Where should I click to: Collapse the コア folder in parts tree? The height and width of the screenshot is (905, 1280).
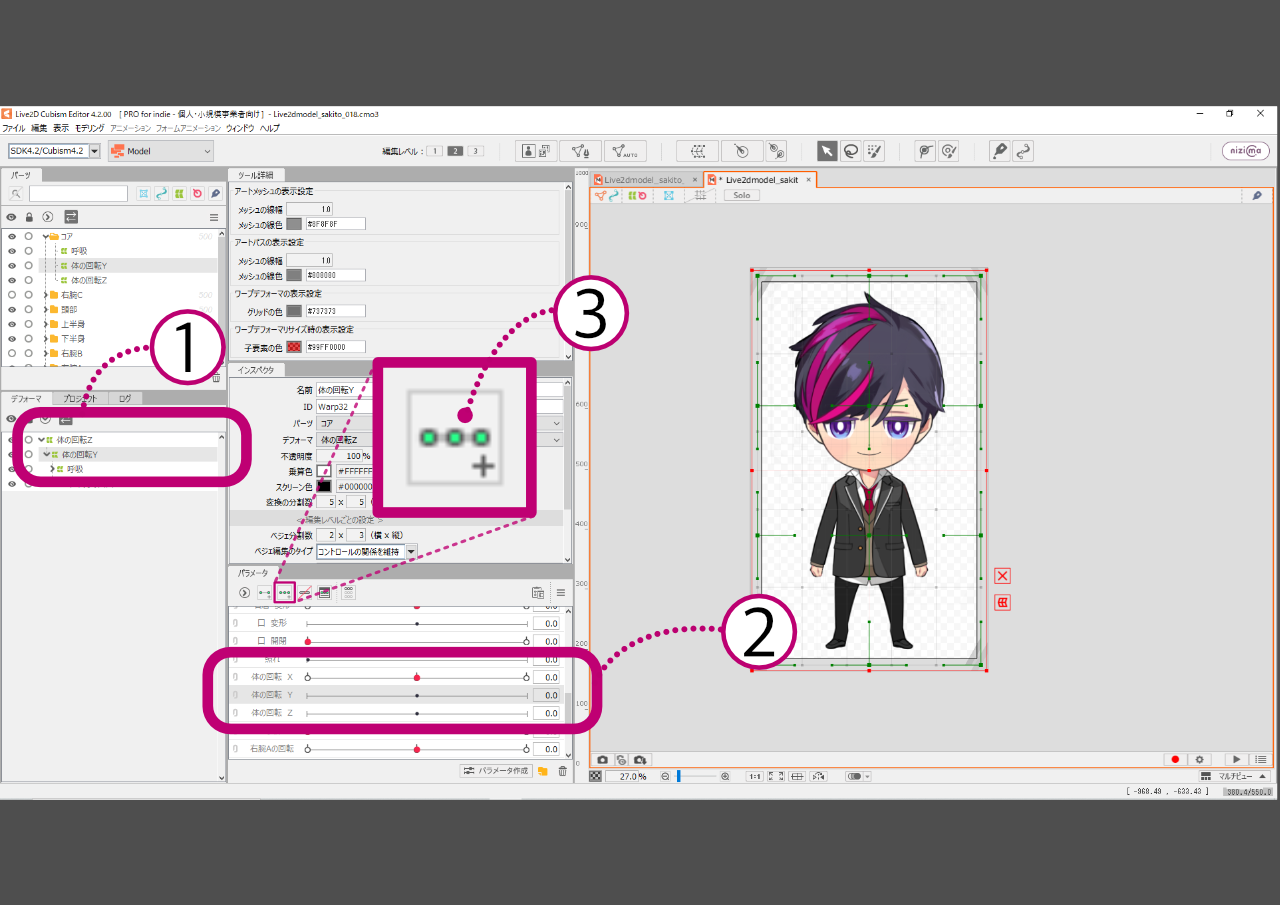coord(46,237)
